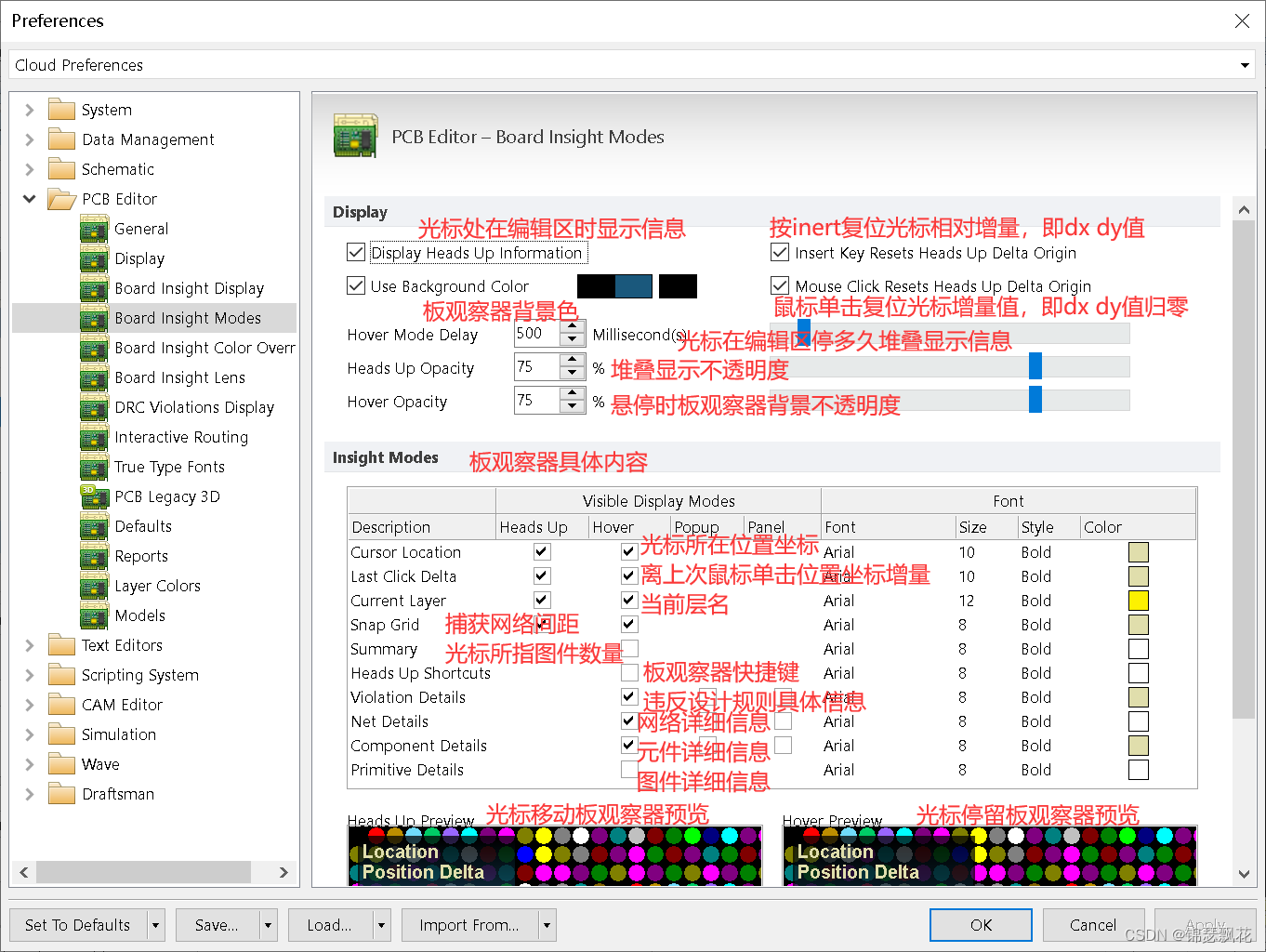
Task: Click the CAM Editor folder icon
Action: coord(61,705)
